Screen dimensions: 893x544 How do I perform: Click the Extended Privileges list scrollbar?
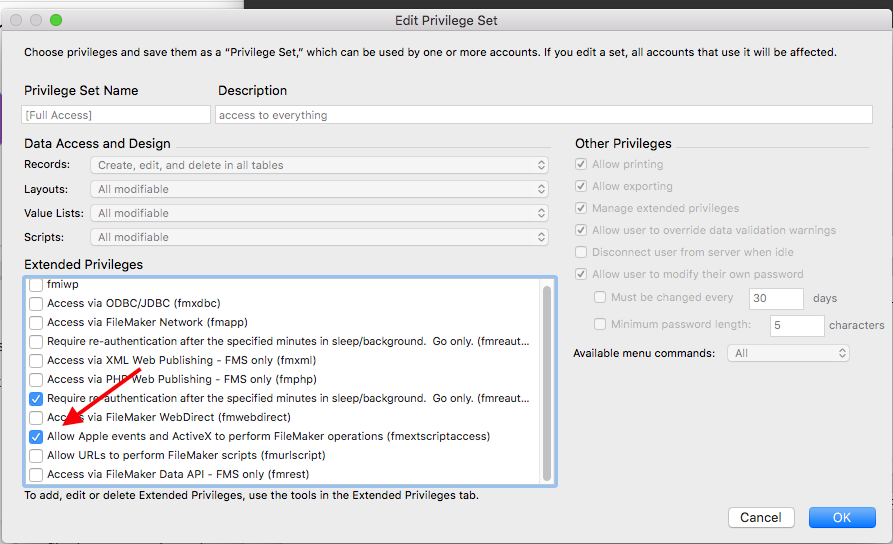[x=547, y=383]
